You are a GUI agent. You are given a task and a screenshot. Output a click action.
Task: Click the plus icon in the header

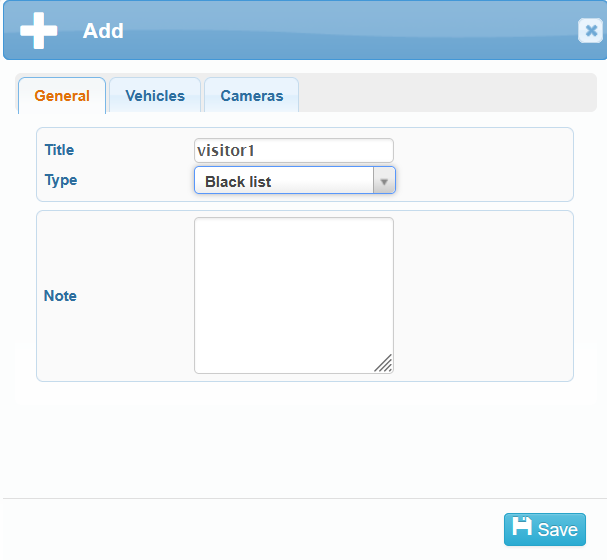tap(38, 30)
